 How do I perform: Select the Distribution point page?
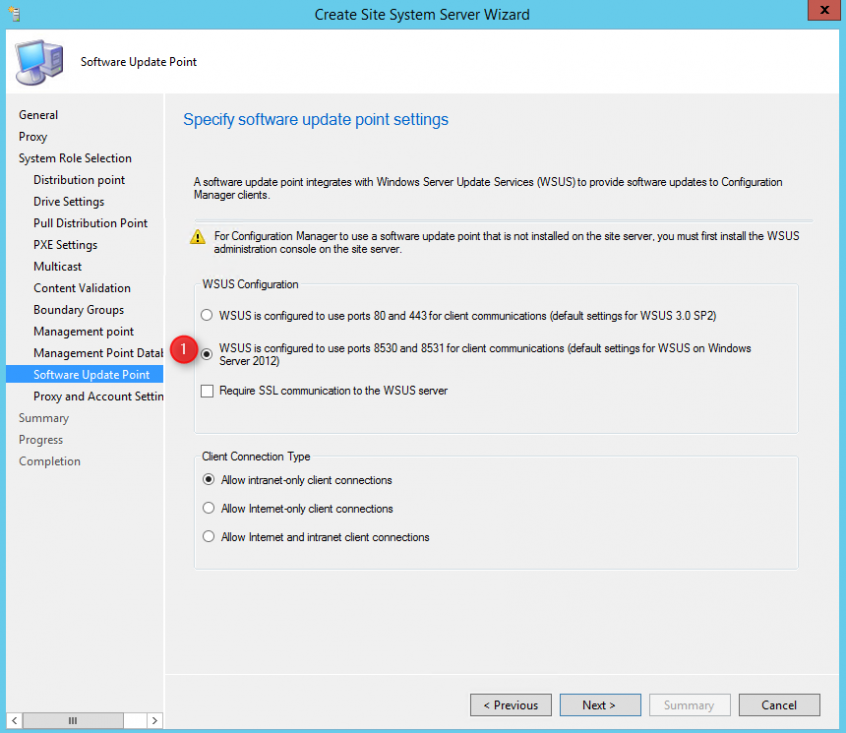tap(79, 179)
